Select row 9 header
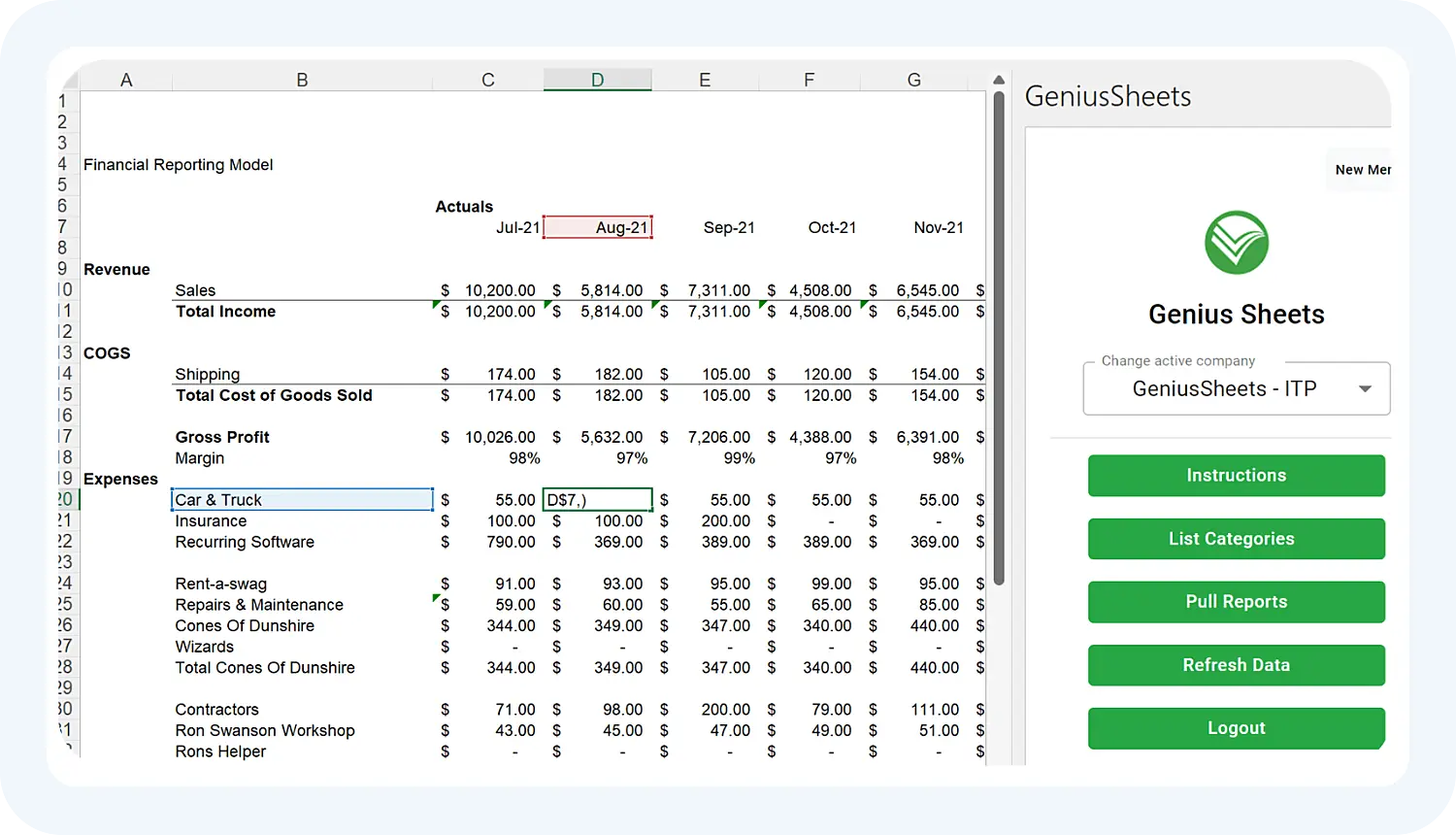1456x835 pixels. 63,269
